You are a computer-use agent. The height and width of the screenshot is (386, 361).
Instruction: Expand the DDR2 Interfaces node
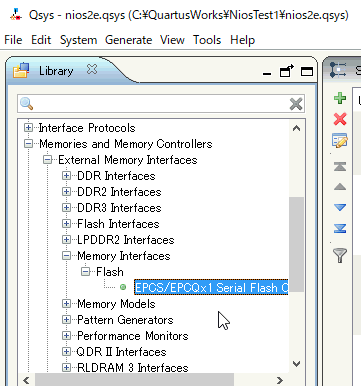pyautogui.click(x=66, y=192)
